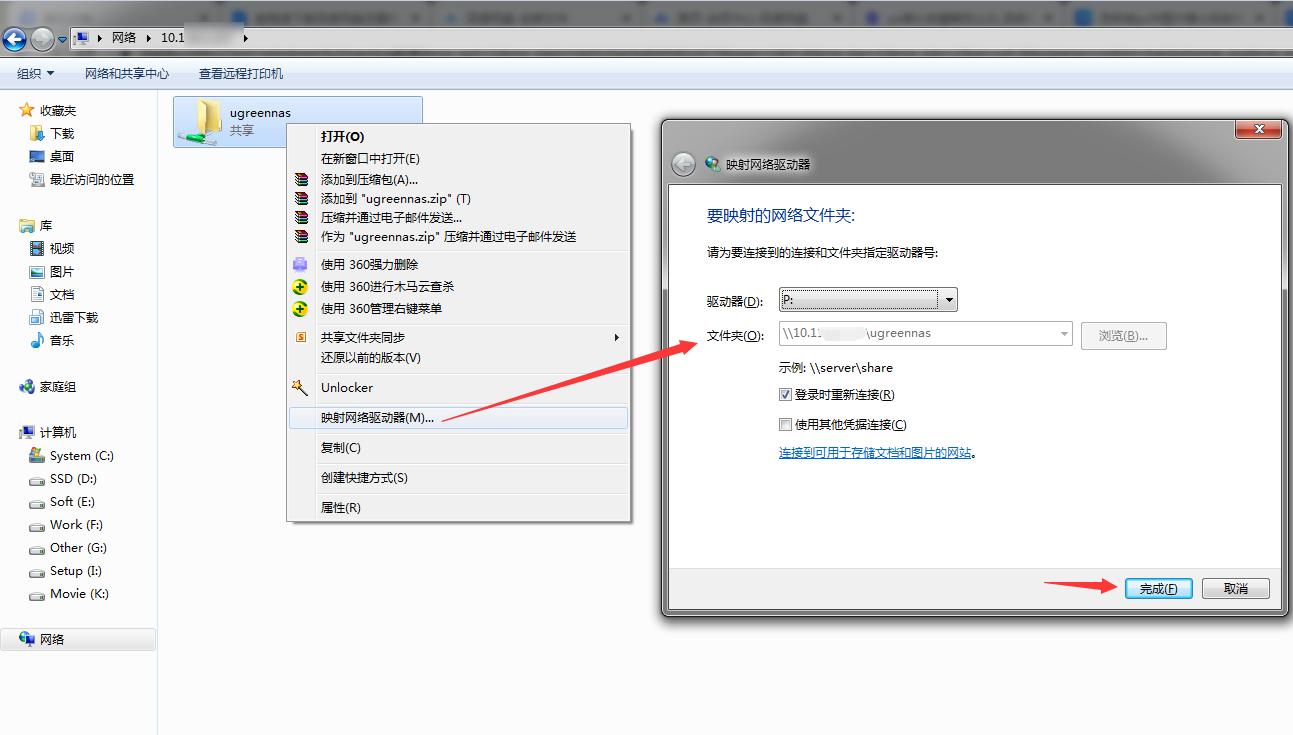Click the 完成(F) button
Viewport: 1293px width, 735px height.
1158,588
